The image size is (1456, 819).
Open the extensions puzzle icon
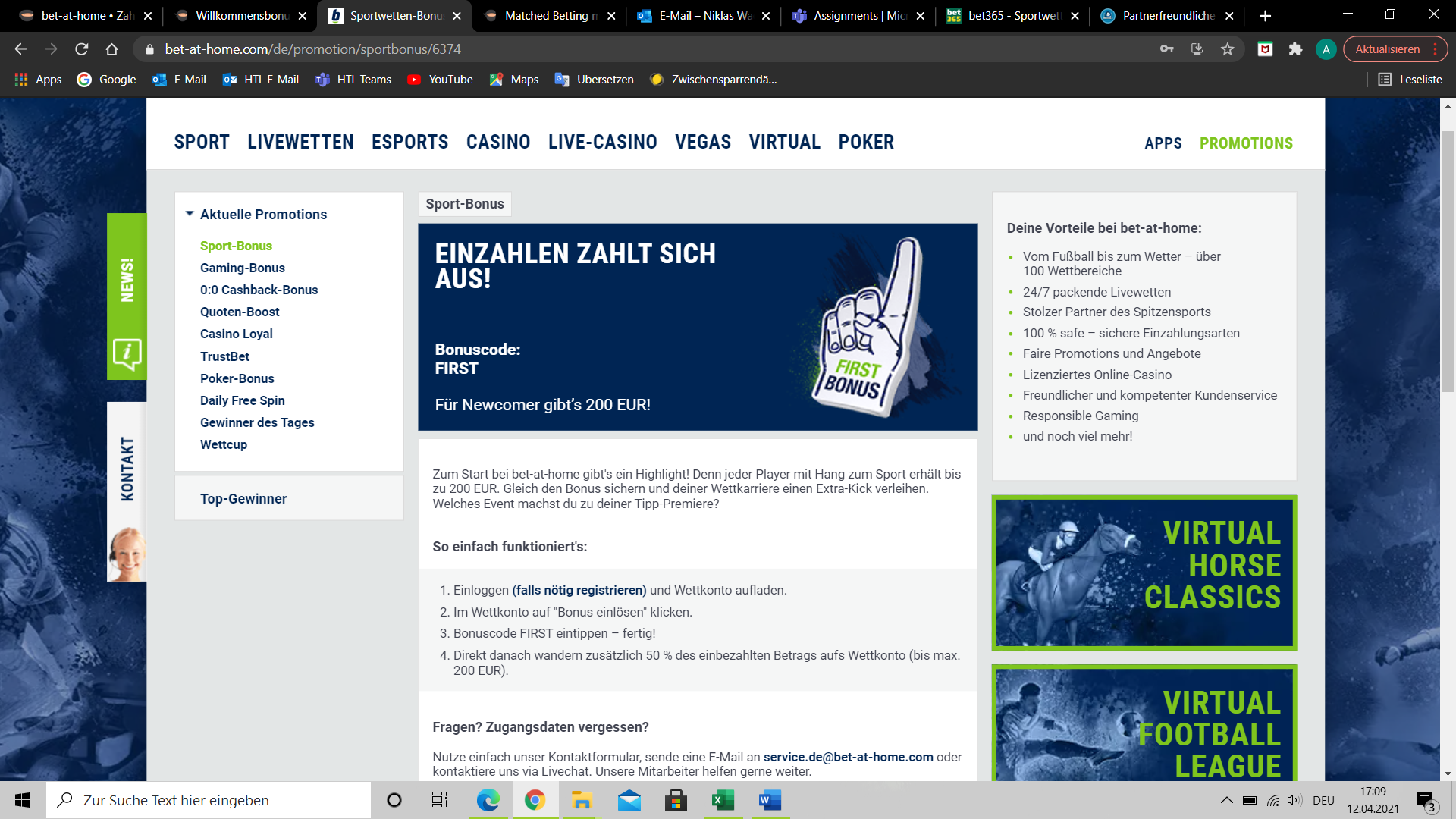tap(1295, 49)
